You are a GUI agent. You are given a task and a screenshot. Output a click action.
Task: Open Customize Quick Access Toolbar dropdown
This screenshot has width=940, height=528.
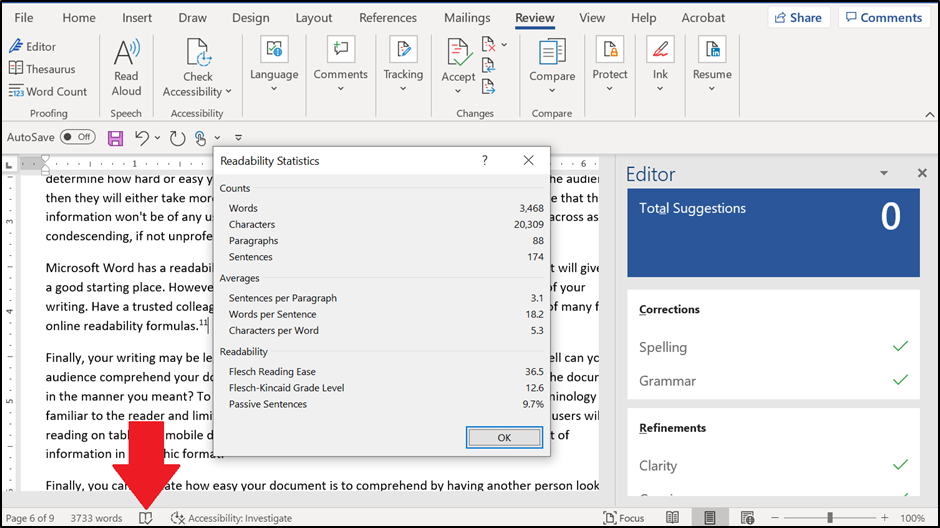[x=238, y=138]
